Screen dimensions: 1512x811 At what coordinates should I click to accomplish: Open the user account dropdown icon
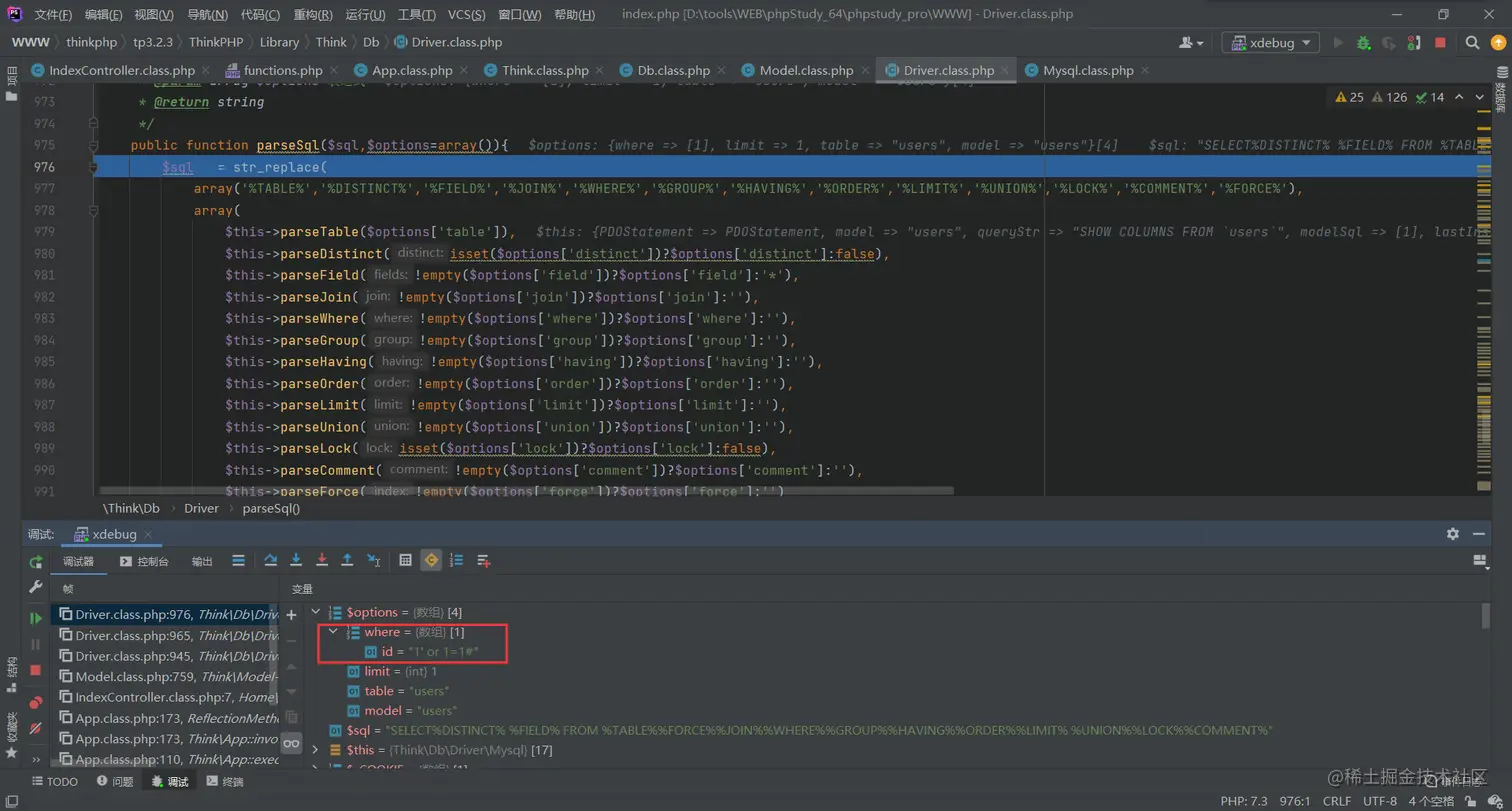coord(1191,43)
